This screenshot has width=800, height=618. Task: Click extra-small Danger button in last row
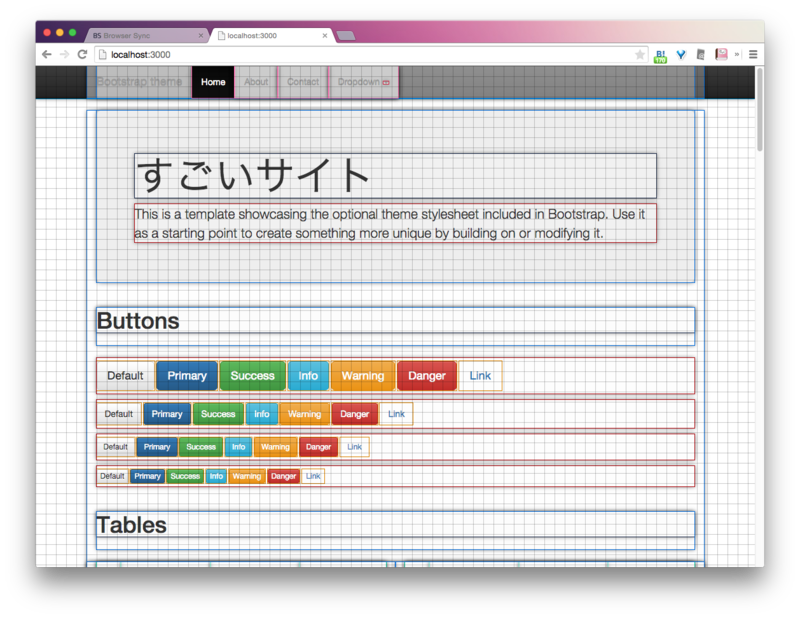[284, 476]
